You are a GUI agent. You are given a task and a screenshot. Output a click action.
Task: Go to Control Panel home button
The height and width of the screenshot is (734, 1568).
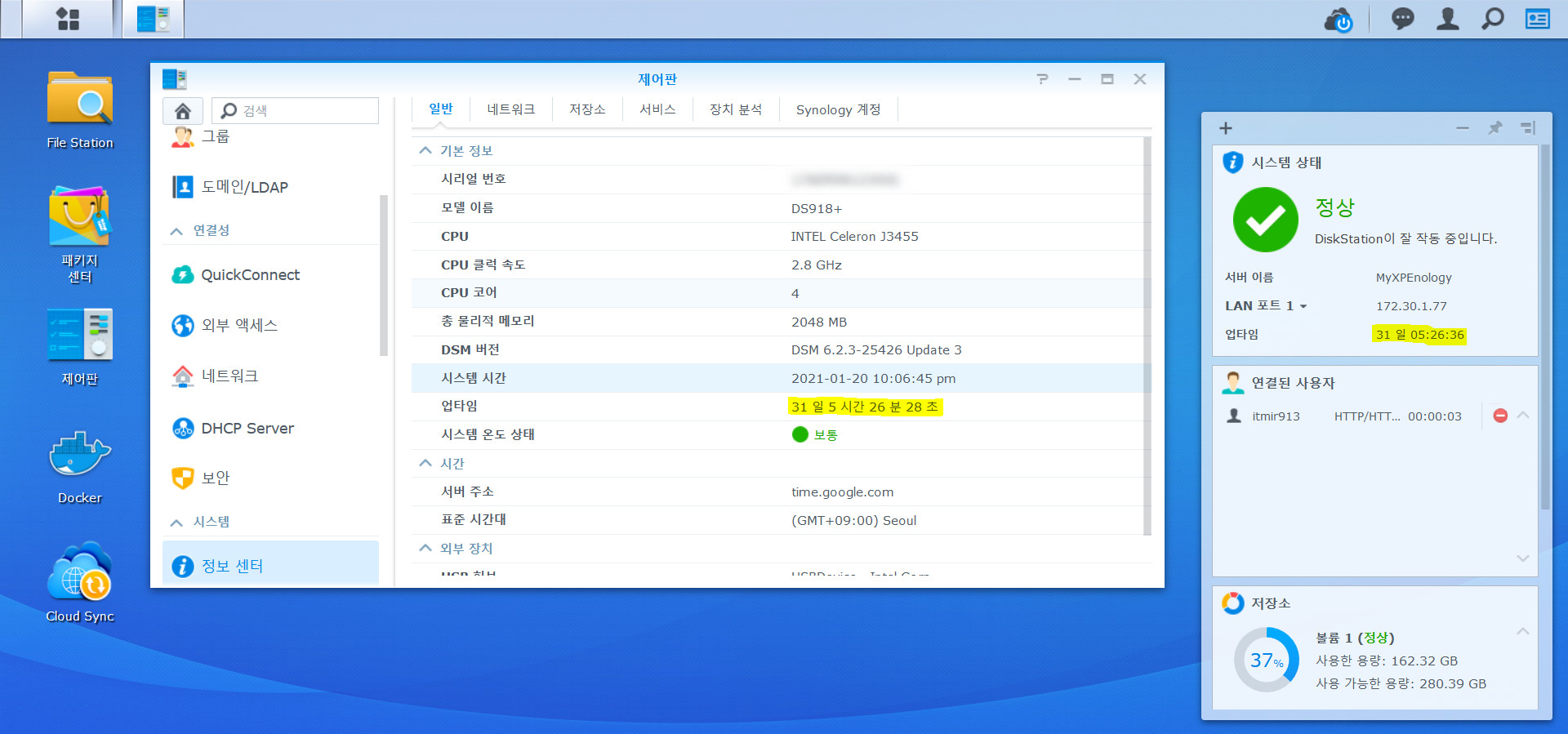183,110
